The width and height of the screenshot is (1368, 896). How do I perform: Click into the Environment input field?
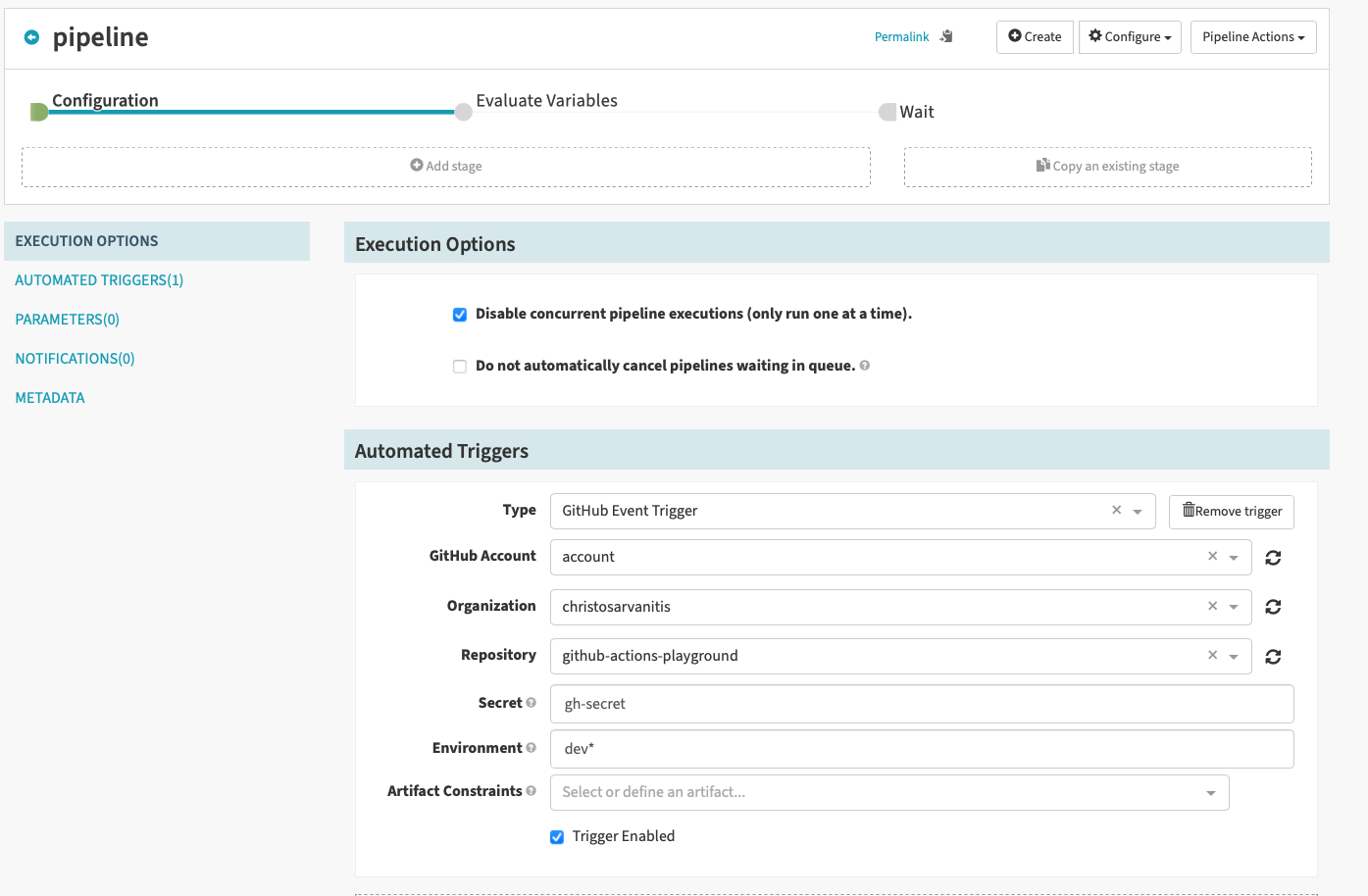pyautogui.click(x=921, y=749)
